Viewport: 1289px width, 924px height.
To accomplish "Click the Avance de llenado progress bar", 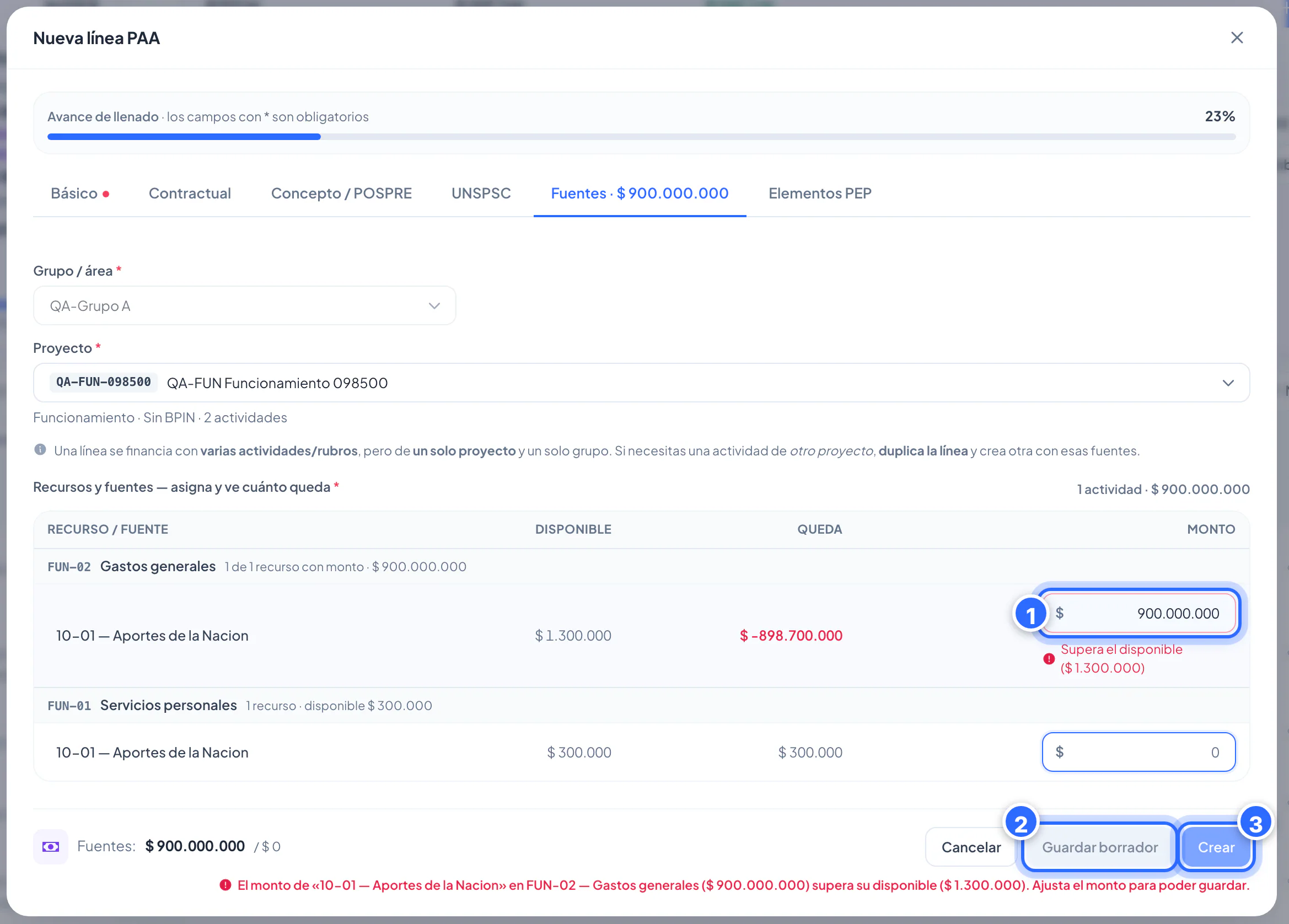I will tap(641, 137).
